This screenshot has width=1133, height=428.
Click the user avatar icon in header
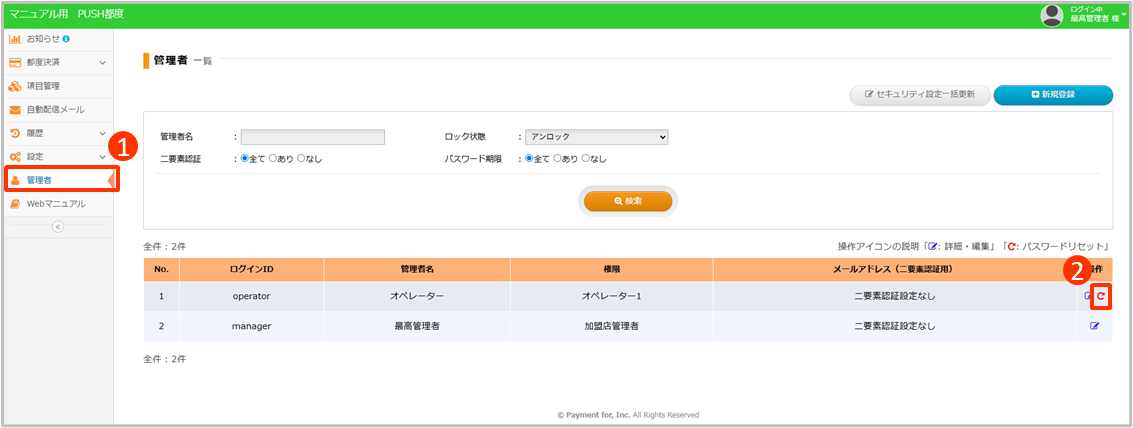tap(1051, 14)
